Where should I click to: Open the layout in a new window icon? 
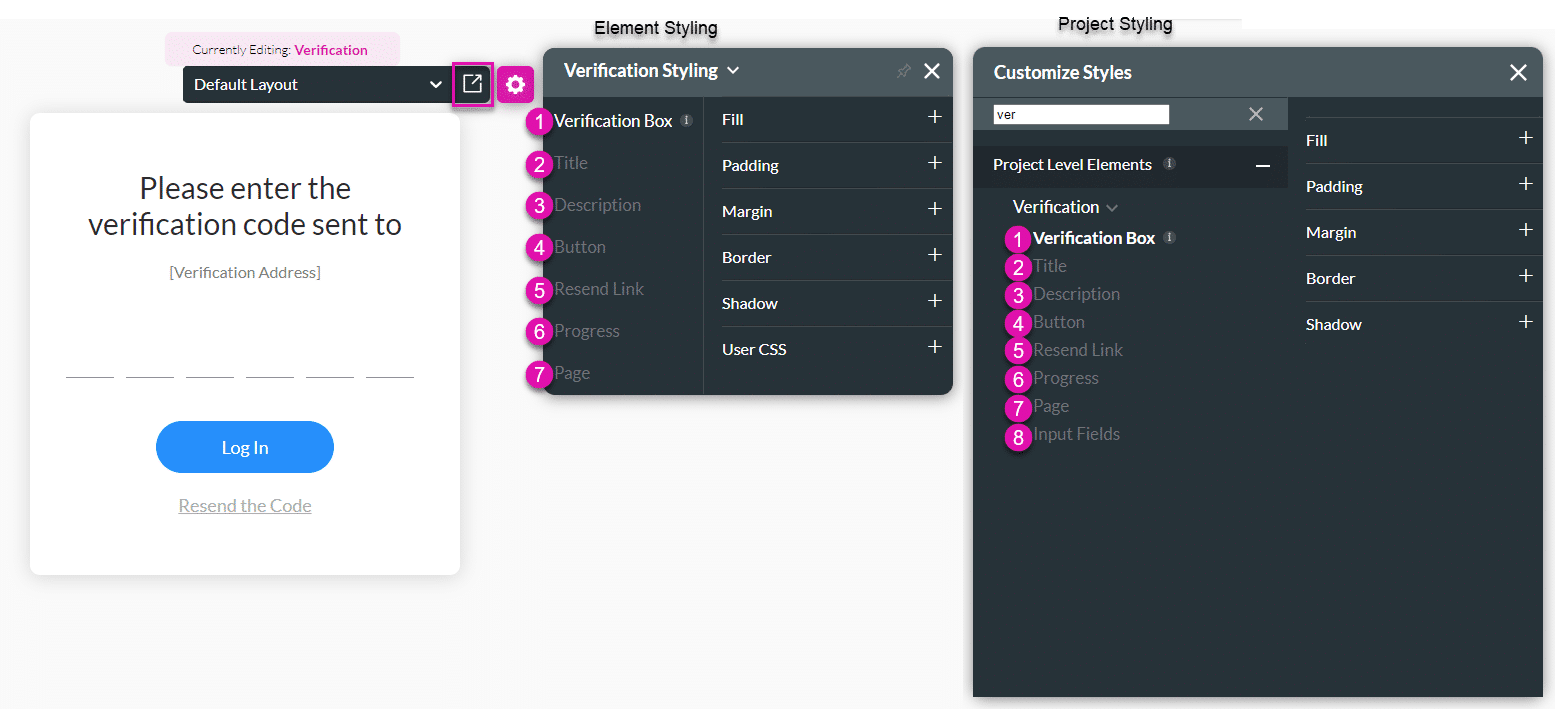point(472,84)
